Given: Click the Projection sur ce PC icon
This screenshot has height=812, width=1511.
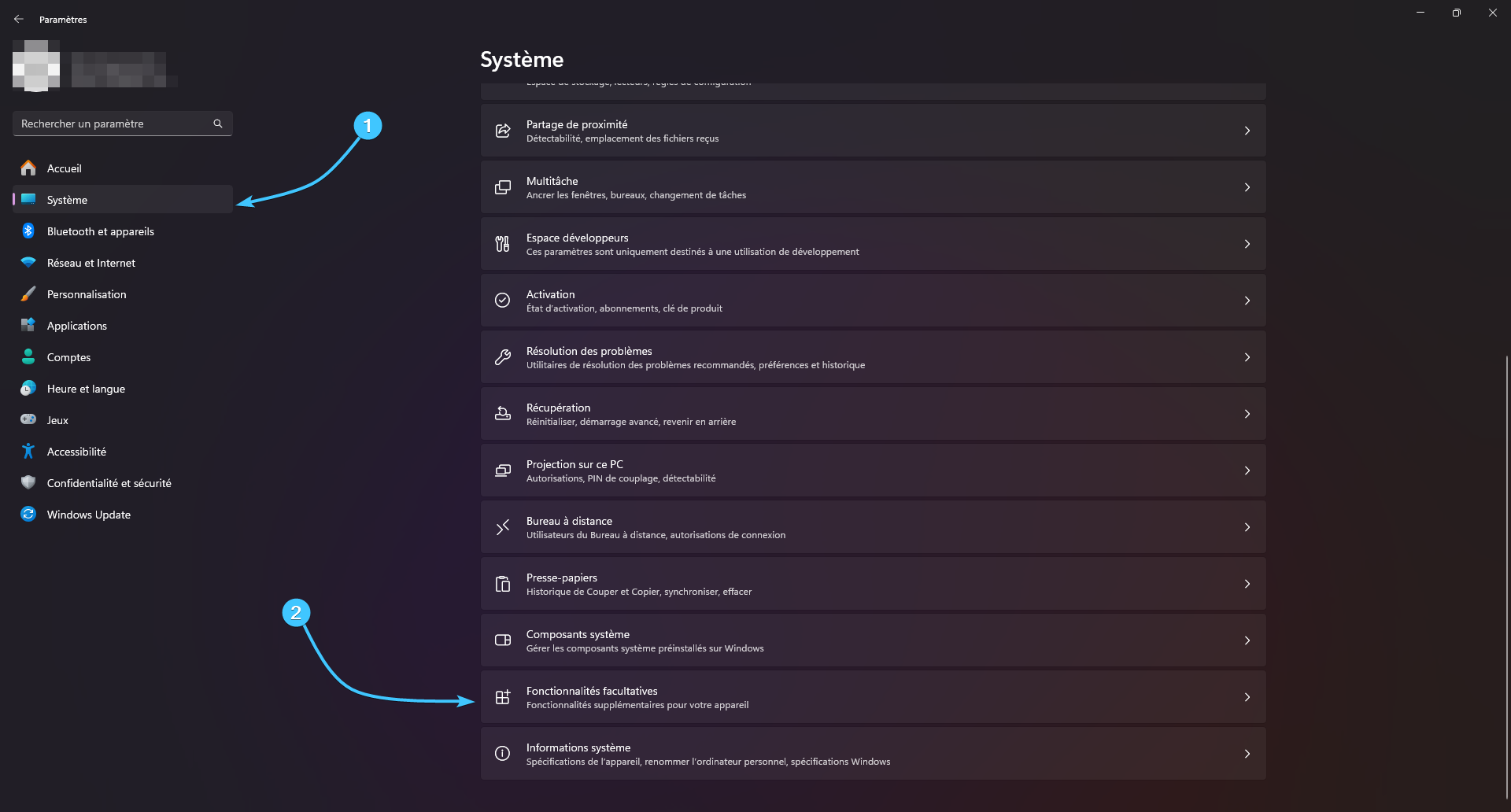Looking at the screenshot, I should [x=503, y=471].
